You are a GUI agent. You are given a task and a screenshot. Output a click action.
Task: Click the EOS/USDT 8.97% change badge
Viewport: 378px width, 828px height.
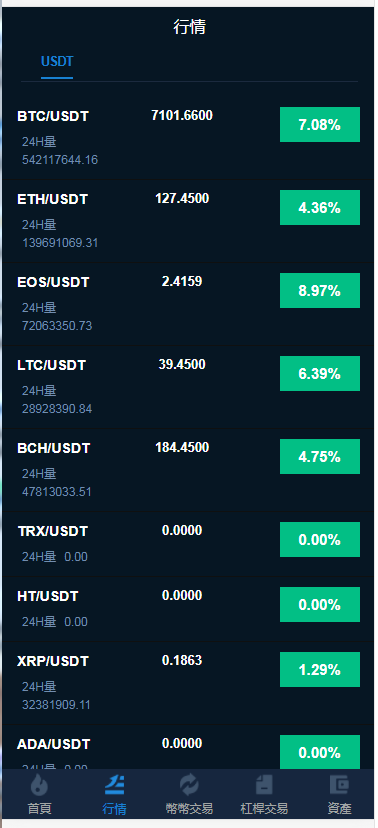[x=320, y=290]
